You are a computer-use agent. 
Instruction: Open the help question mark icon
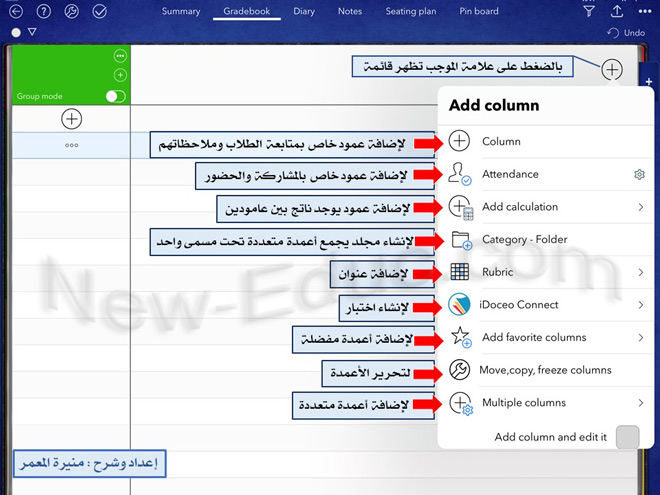[x=43, y=11]
